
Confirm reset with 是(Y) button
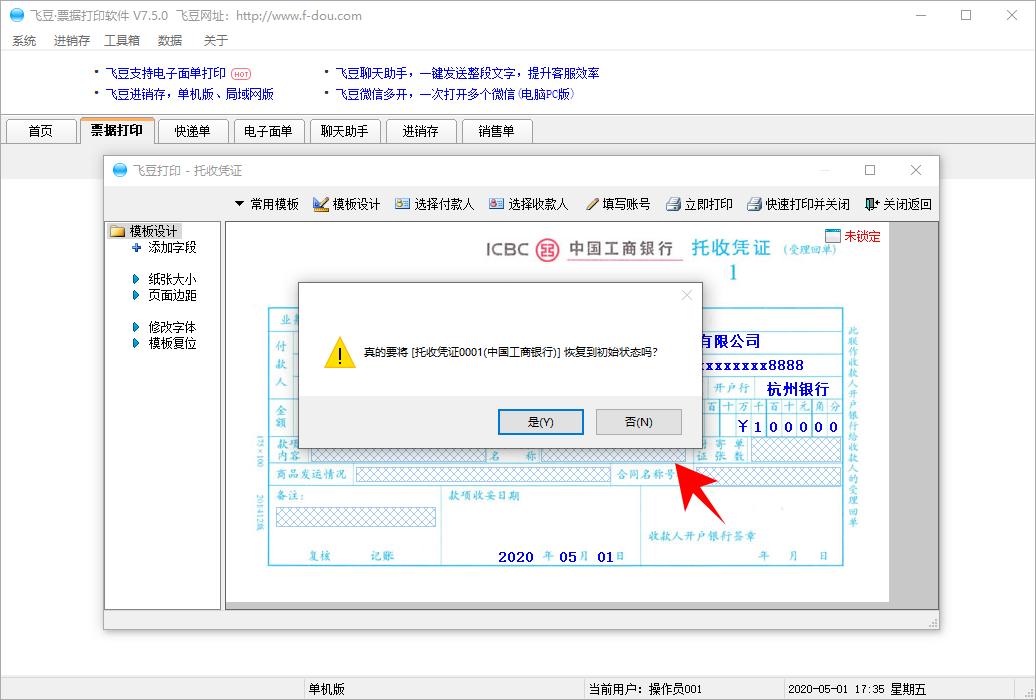coord(540,422)
